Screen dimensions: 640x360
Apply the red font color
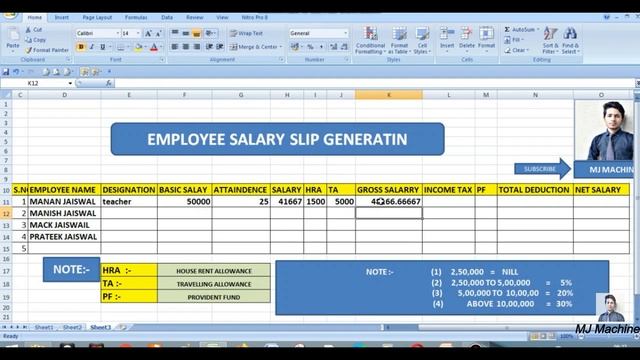click(154, 47)
